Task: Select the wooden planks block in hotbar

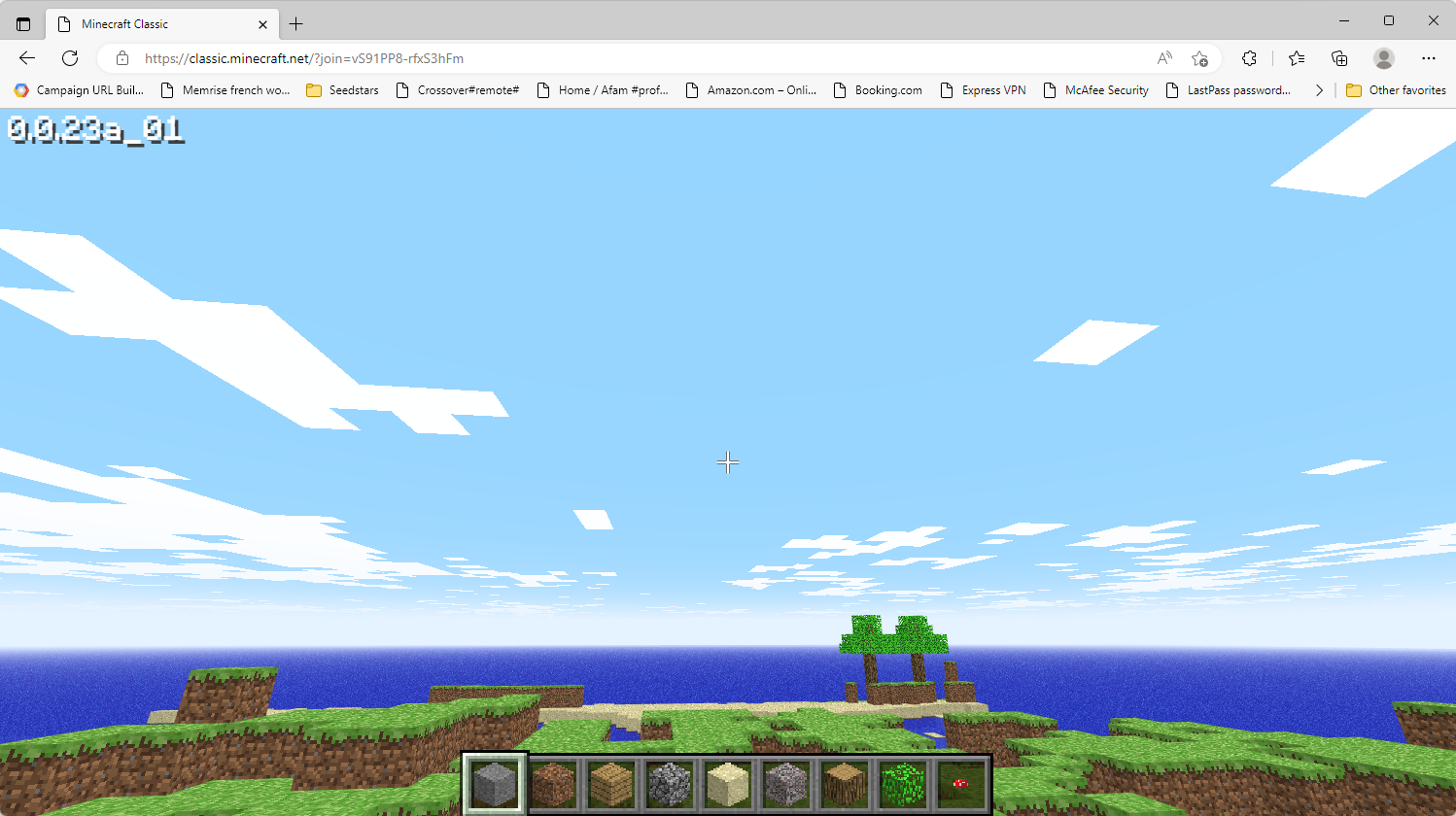Action: point(611,784)
